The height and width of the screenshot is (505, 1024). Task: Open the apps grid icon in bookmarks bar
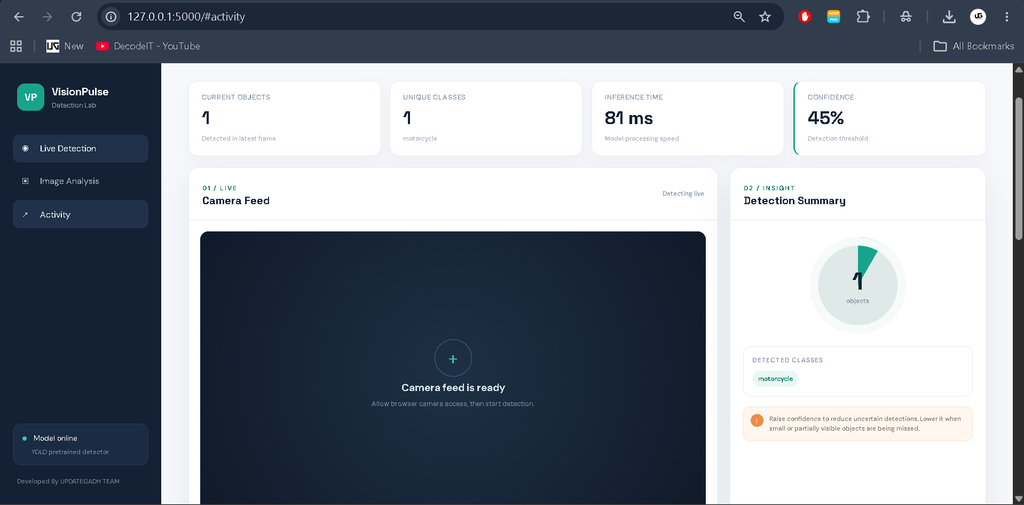[16, 46]
